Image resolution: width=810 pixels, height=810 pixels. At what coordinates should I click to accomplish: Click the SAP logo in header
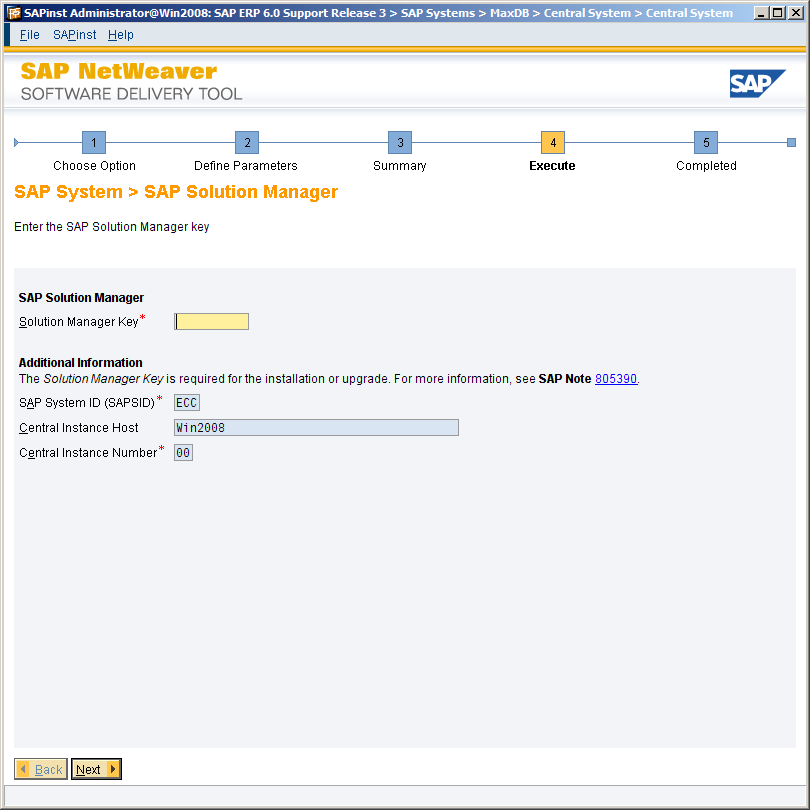757,83
